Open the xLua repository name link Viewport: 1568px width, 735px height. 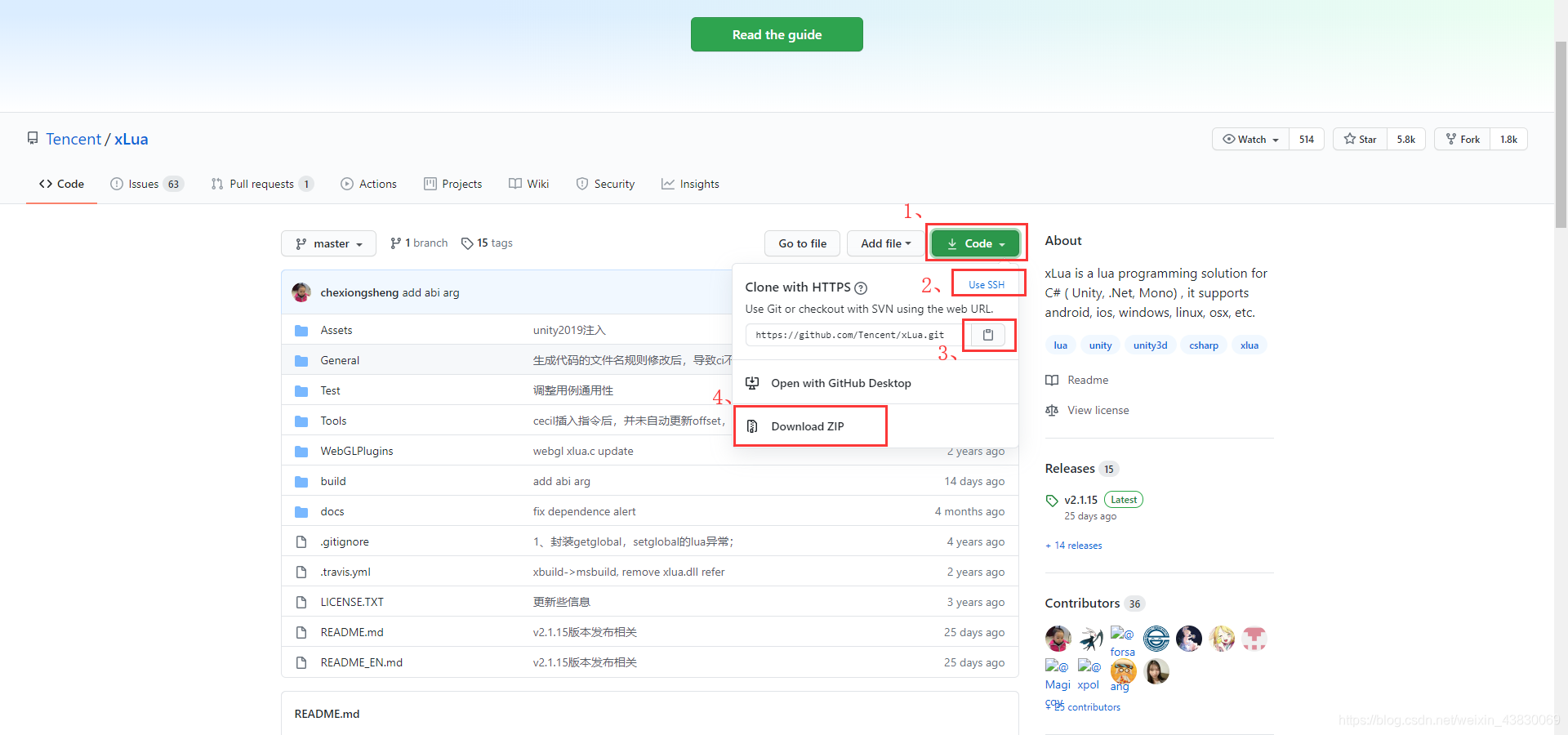pos(131,139)
